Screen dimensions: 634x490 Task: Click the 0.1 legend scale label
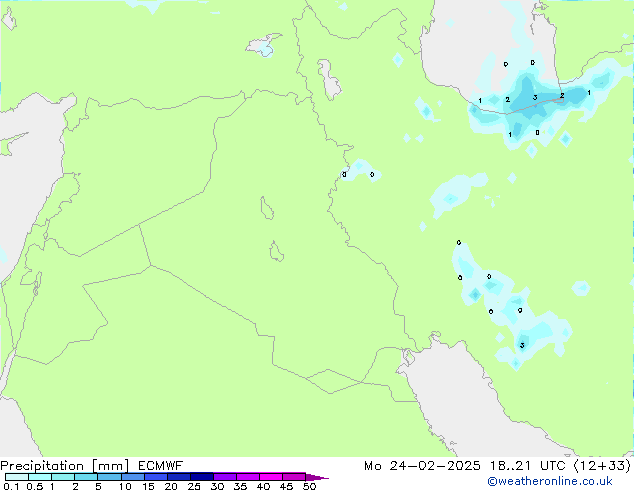pyautogui.click(x=11, y=486)
